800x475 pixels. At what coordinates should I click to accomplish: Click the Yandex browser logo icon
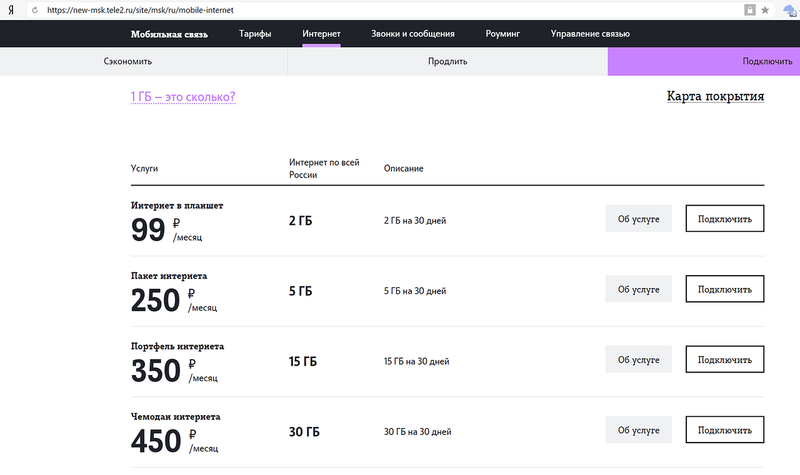tap(11, 10)
